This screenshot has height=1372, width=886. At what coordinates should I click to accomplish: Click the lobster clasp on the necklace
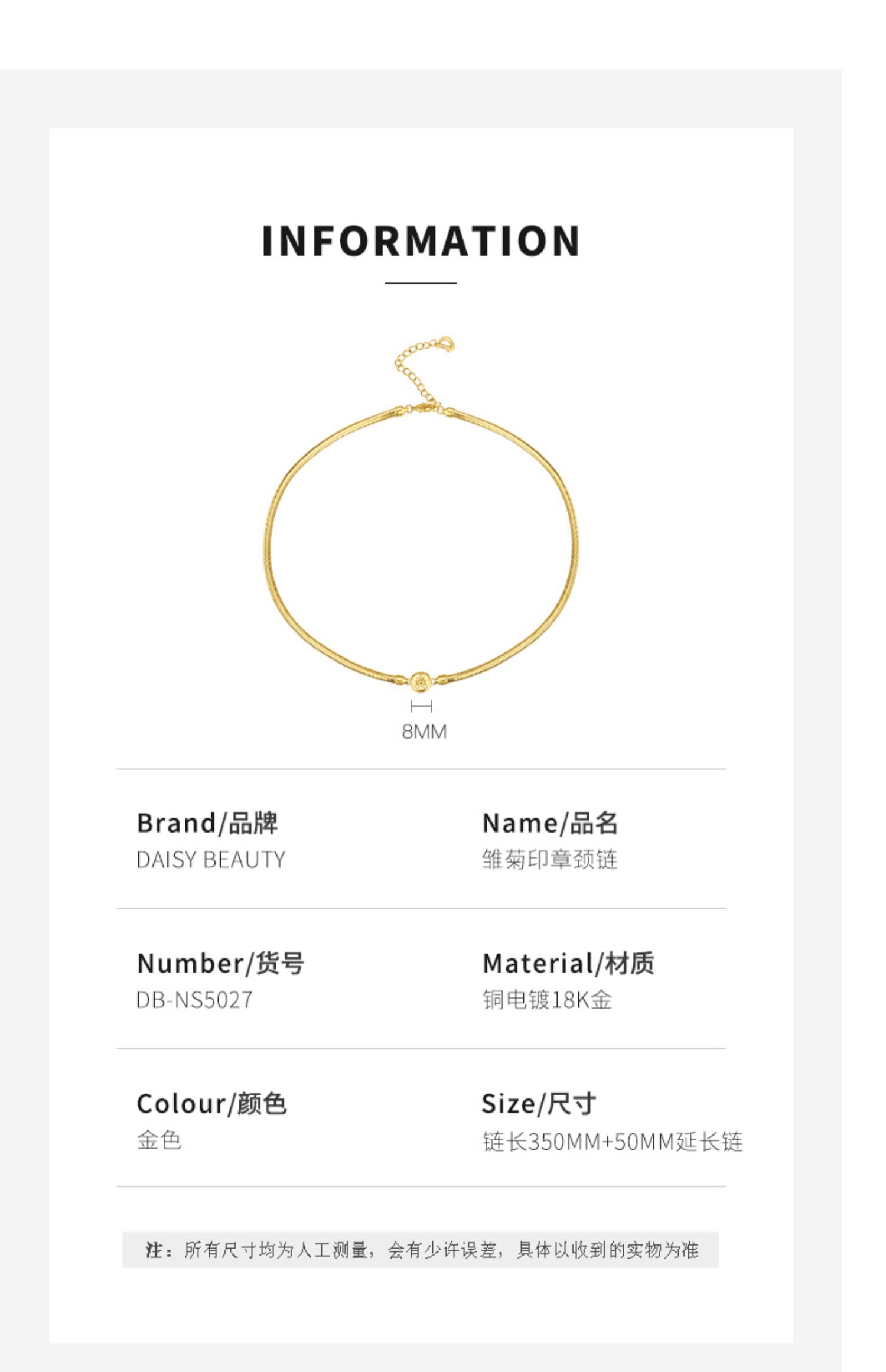(424, 408)
